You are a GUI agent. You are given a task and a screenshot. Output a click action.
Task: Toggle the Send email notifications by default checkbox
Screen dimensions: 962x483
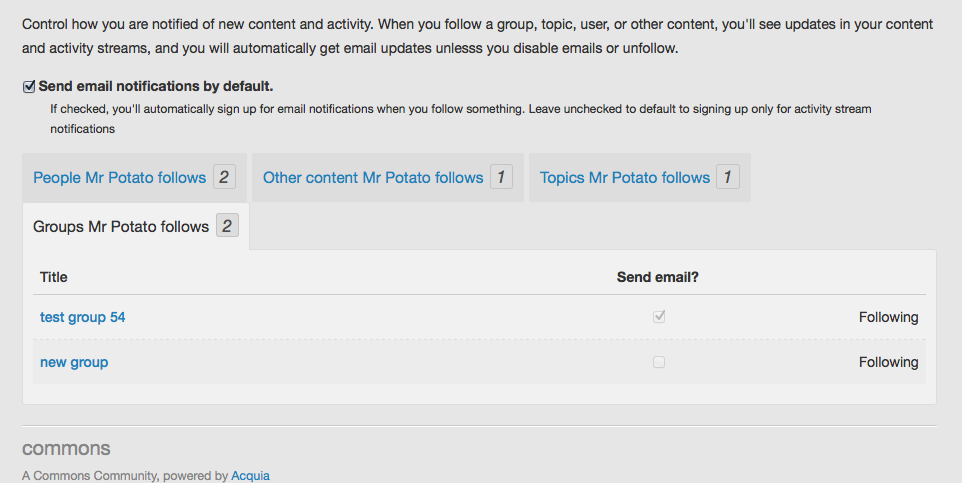point(29,87)
